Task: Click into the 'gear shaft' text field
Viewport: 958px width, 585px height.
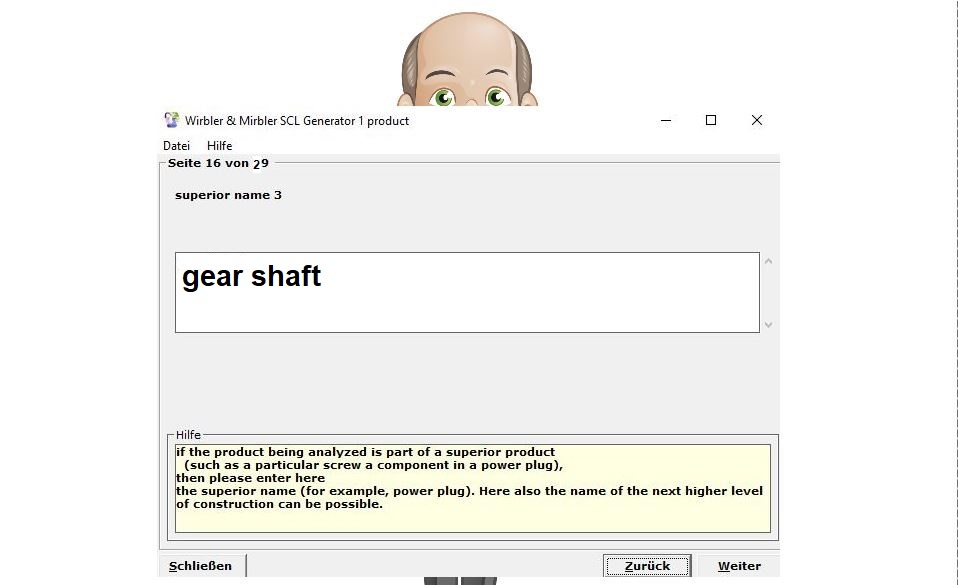Action: click(x=466, y=292)
